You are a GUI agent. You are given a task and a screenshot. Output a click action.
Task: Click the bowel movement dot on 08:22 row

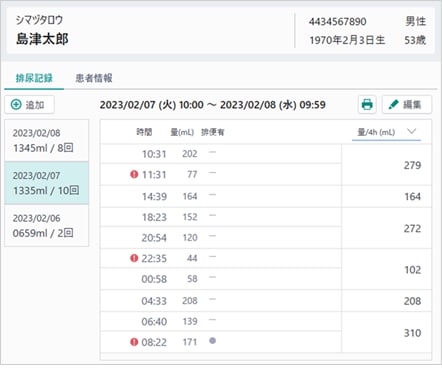coord(212,341)
